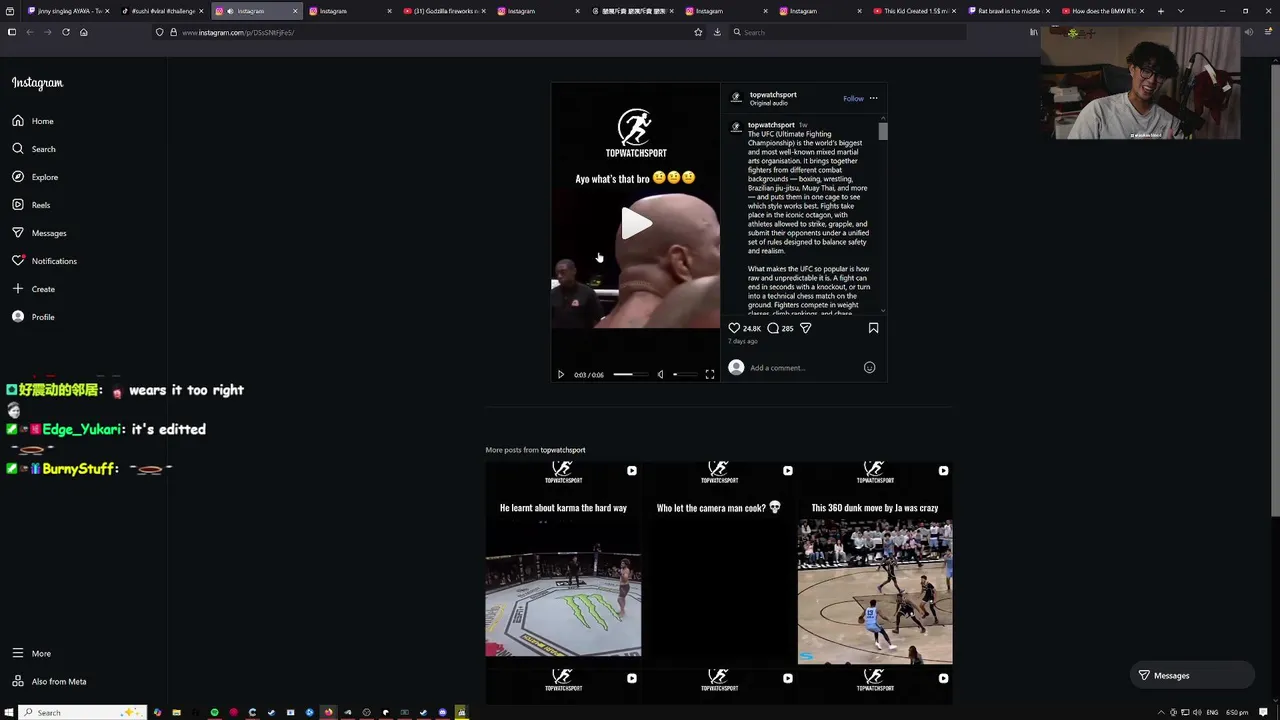Image resolution: width=1280 pixels, height=720 pixels.
Task: Click the Windows taskbar search box
Action: [x=84, y=712]
